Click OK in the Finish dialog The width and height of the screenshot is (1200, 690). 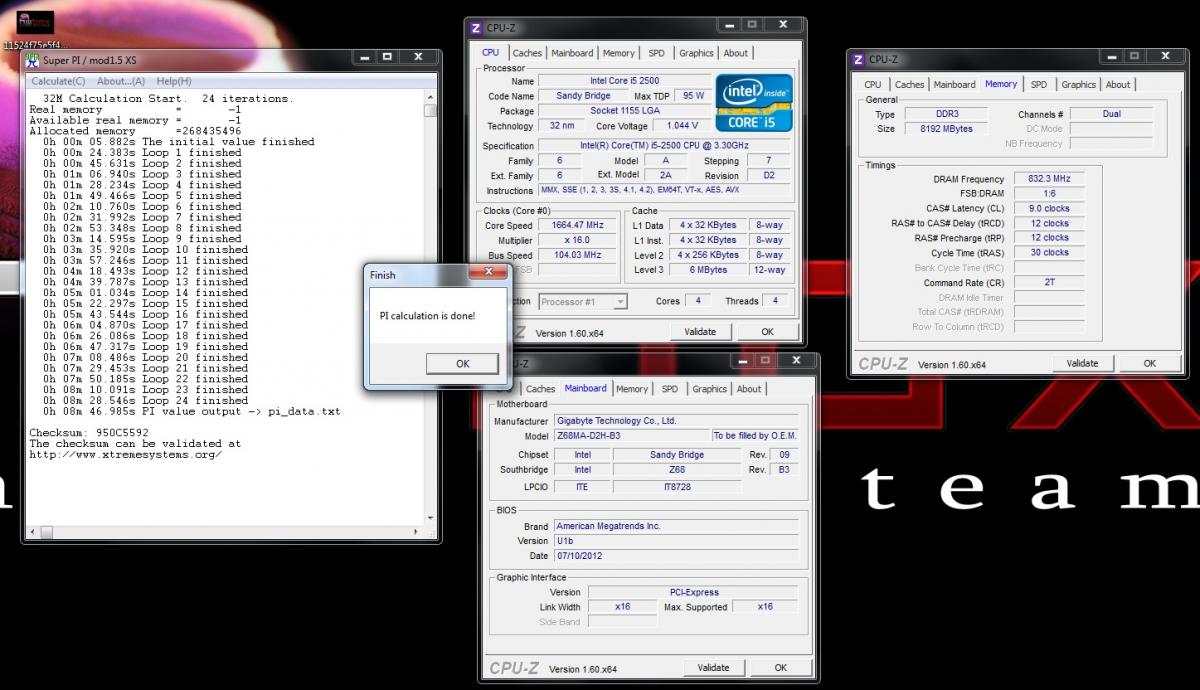point(462,364)
